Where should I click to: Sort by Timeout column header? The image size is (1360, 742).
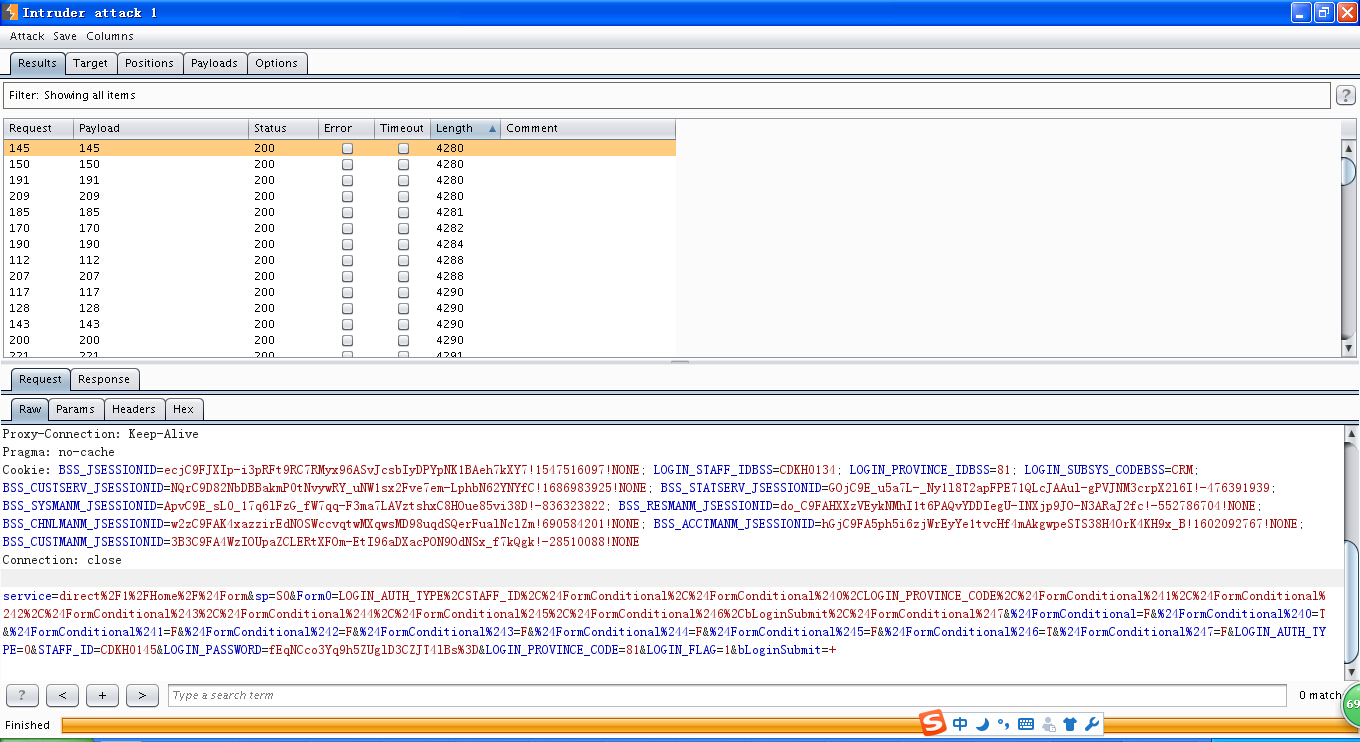(x=402, y=128)
